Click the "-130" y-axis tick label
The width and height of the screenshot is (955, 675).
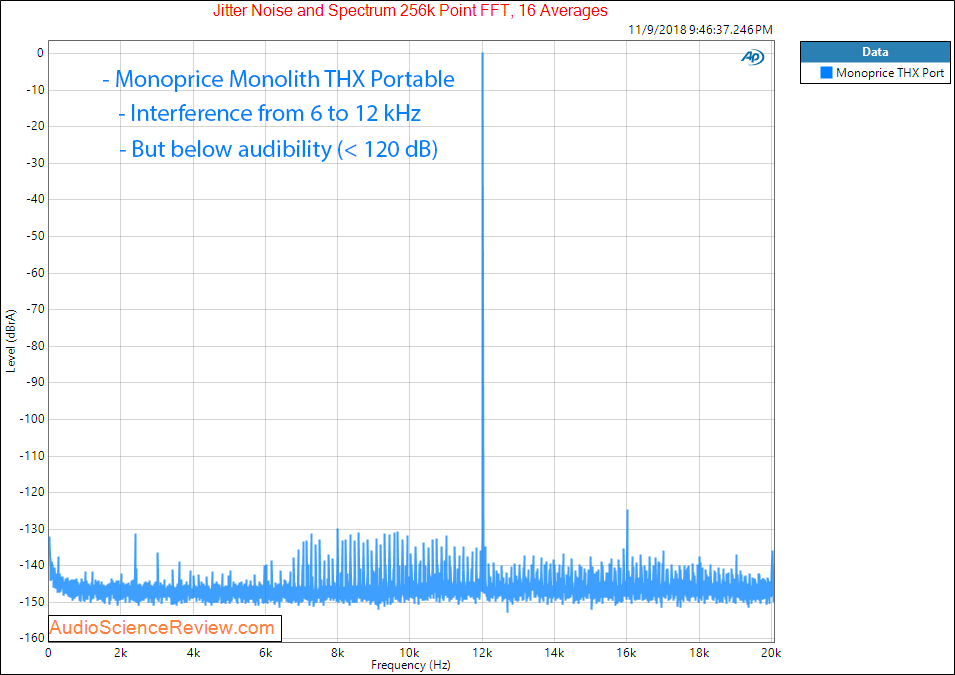coord(32,528)
